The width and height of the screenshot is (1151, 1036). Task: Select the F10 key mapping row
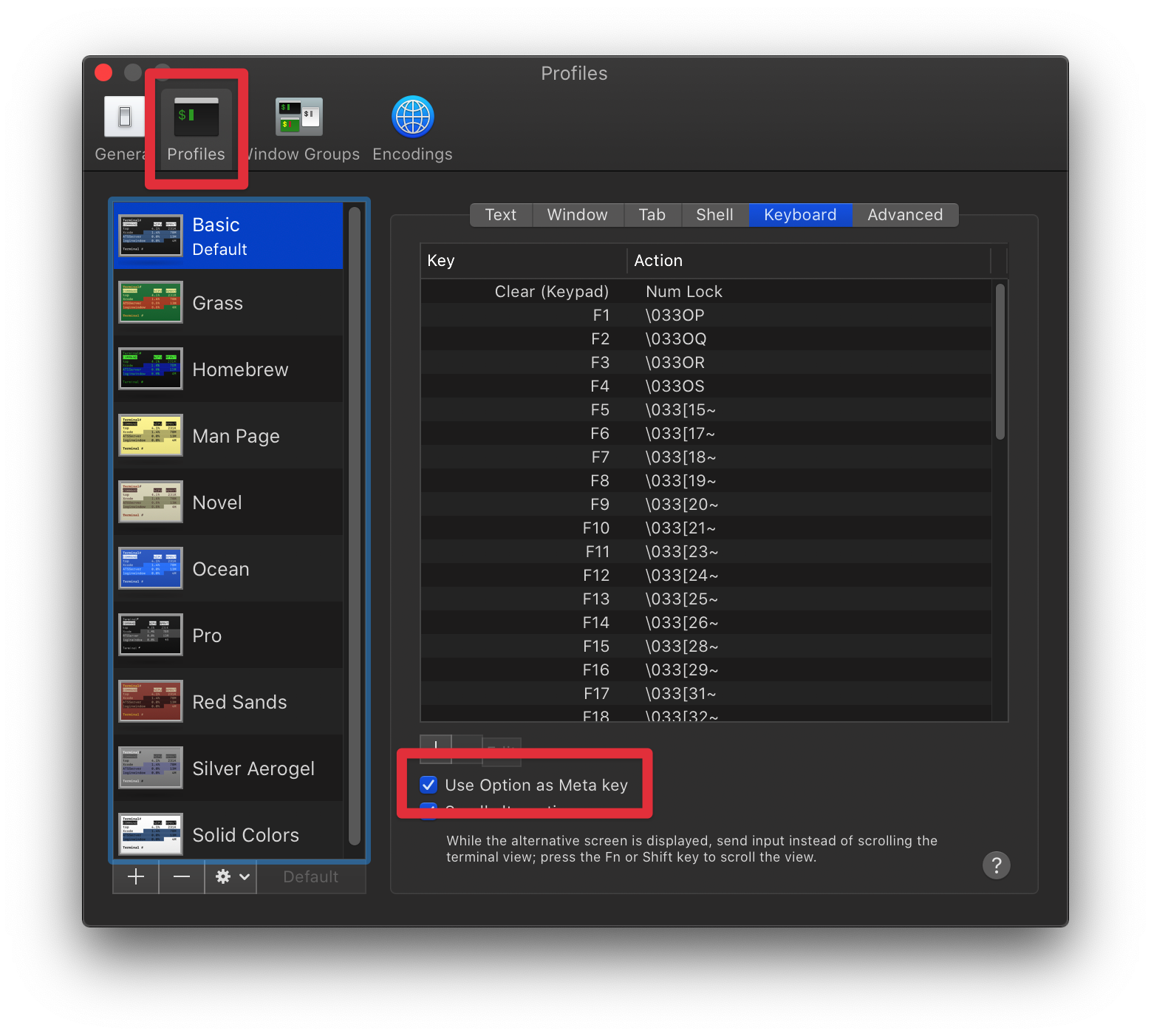pos(706,528)
